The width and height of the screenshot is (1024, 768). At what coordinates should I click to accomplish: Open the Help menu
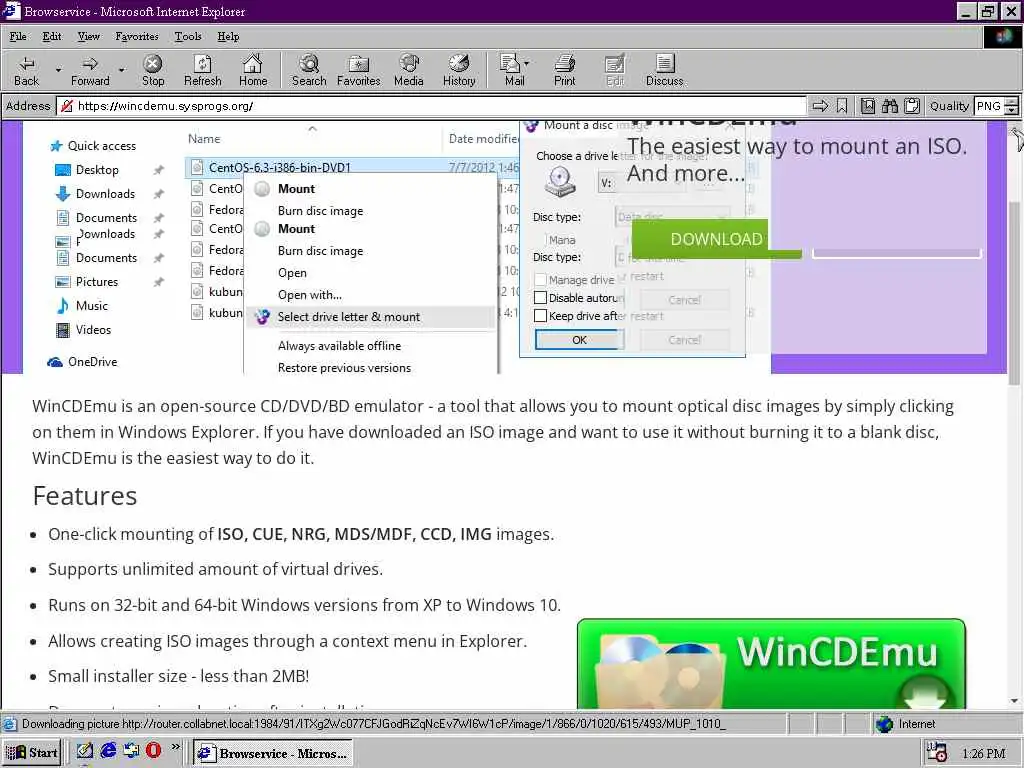[x=228, y=37]
